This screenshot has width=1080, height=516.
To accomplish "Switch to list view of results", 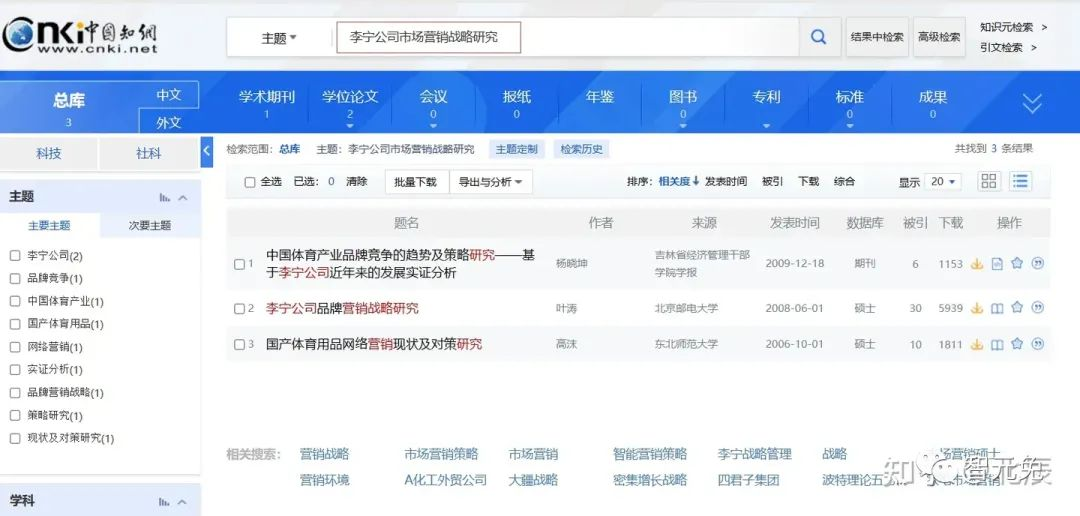I will point(1020,181).
